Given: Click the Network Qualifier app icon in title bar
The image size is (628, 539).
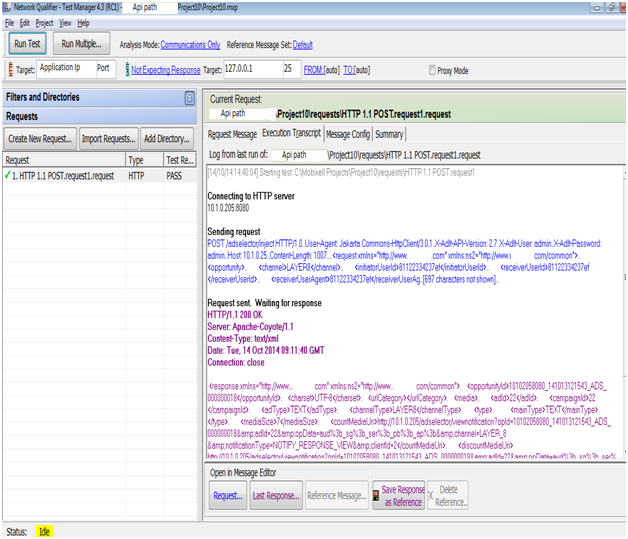Looking at the screenshot, I should click(6, 6).
